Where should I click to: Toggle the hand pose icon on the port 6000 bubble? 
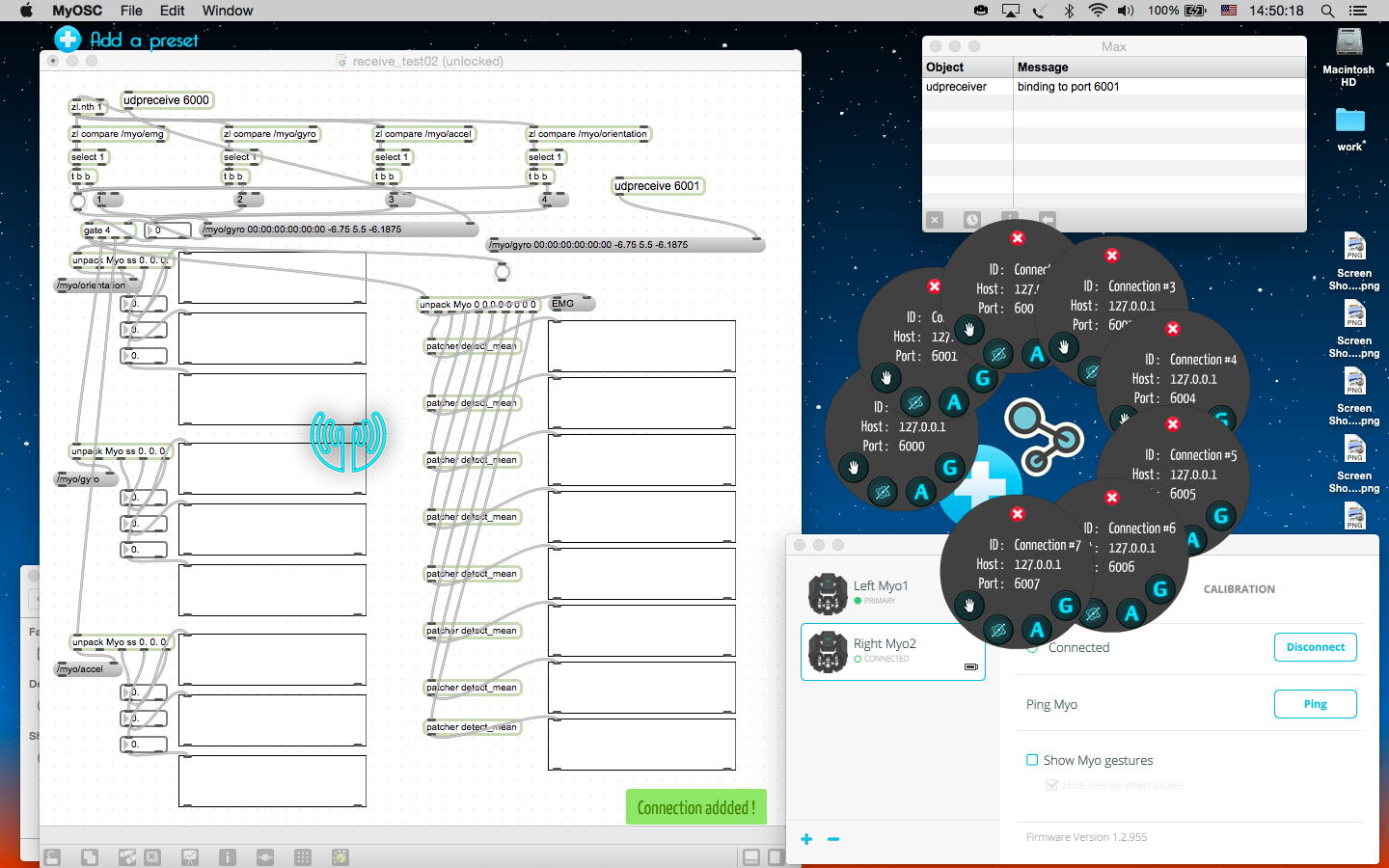854,469
